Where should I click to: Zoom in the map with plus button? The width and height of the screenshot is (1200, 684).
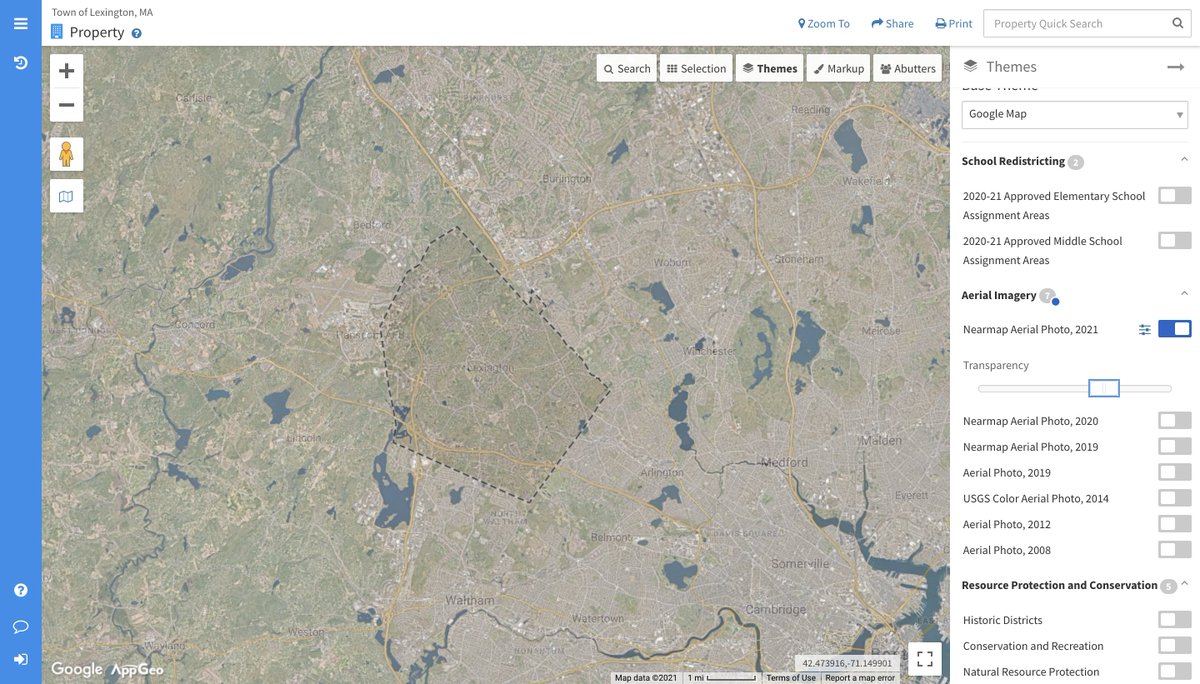[x=66, y=71]
